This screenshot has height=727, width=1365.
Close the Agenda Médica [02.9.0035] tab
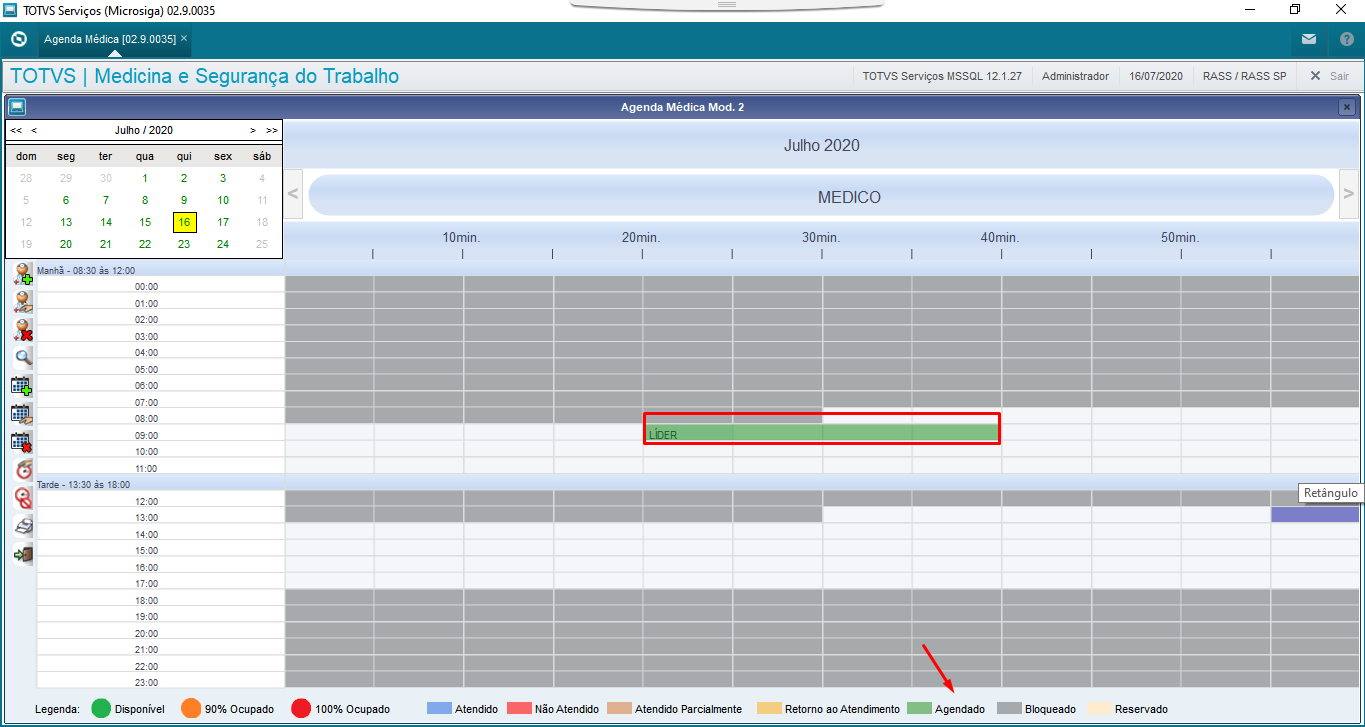click(184, 38)
